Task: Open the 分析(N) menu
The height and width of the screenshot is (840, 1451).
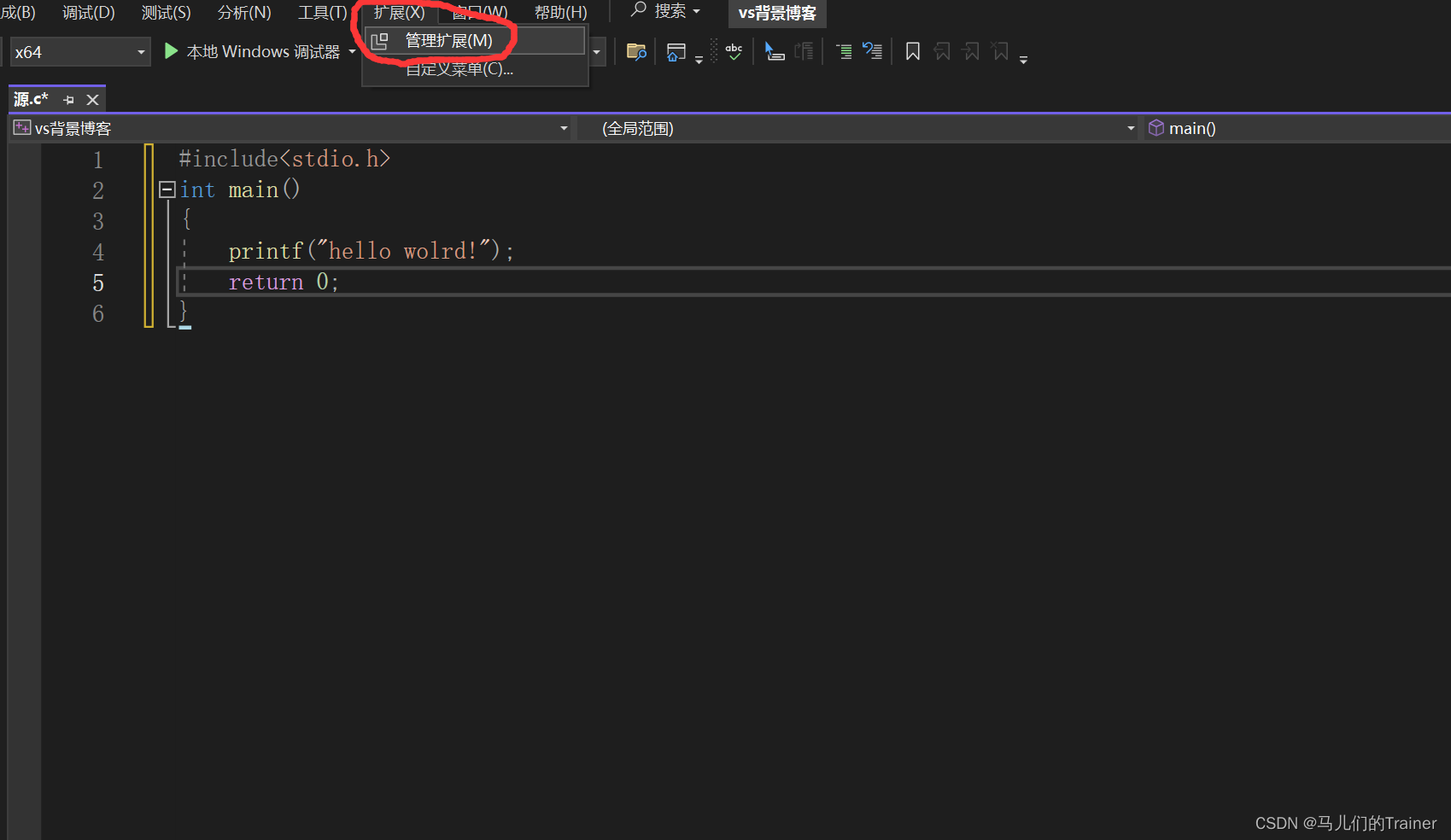Action: [x=244, y=13]
